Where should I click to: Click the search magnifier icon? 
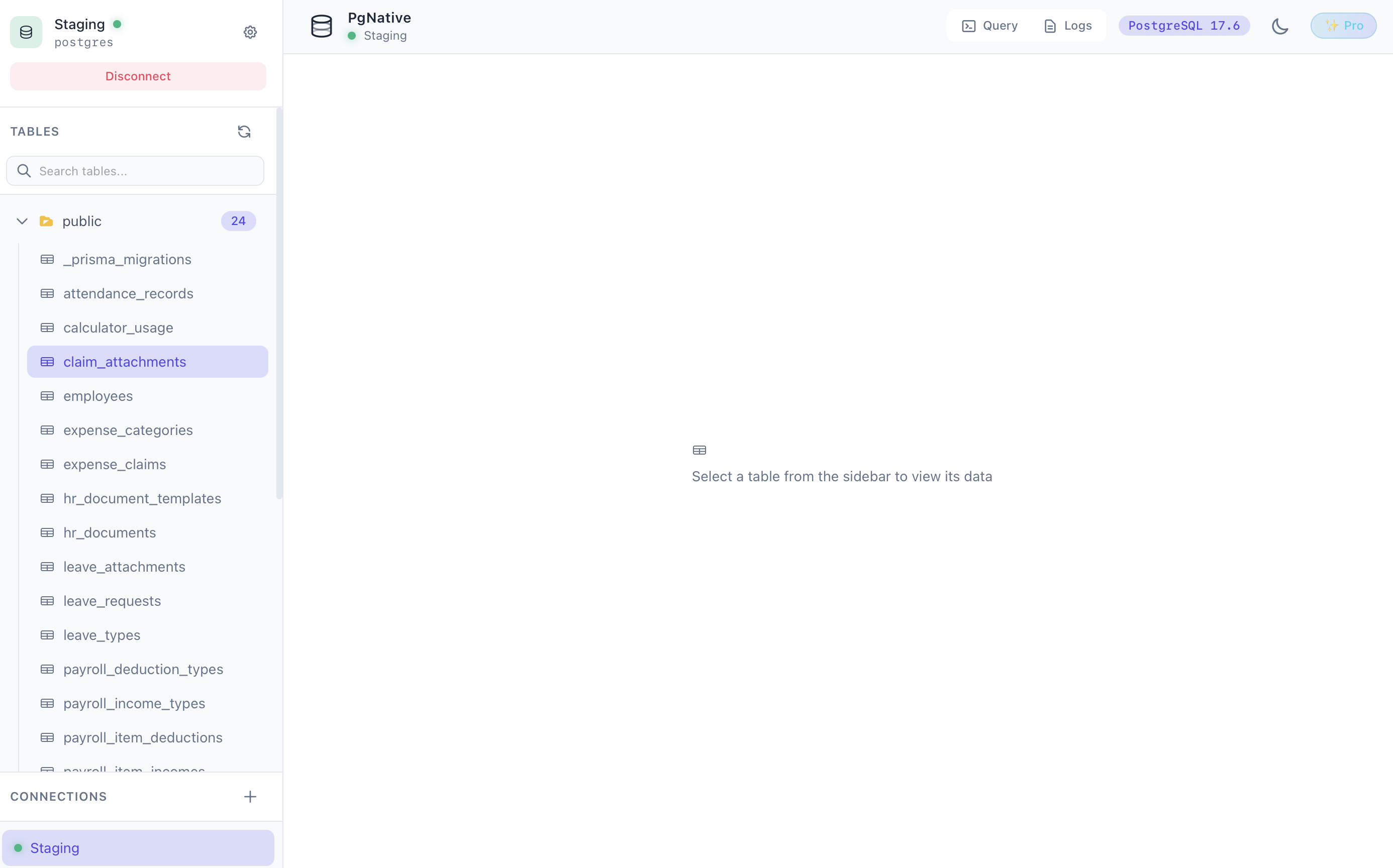tap(24, 170)
